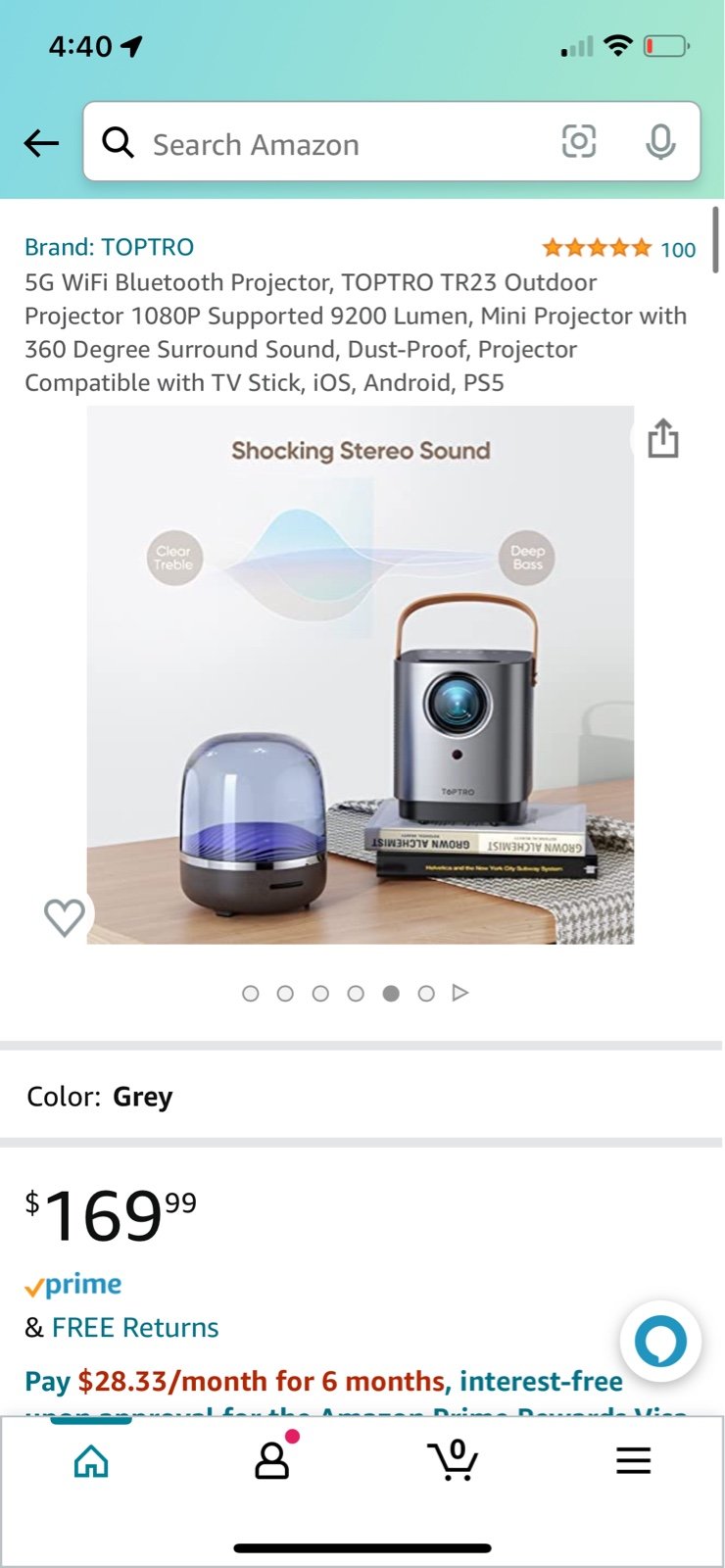The width and height of the screenshot is (725, 1568).
Task: Tap the microphone voice search icon
Action: [660, 142]
